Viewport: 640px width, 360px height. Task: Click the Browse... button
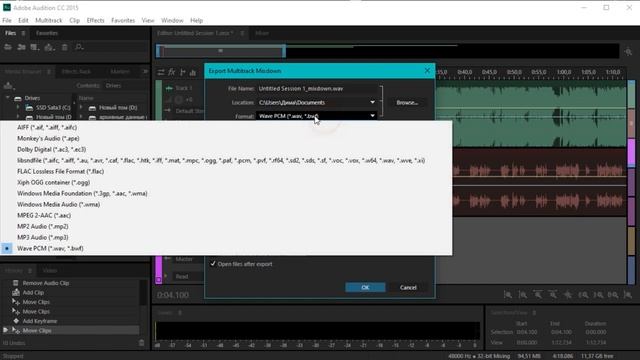click(x=407, y=102)
